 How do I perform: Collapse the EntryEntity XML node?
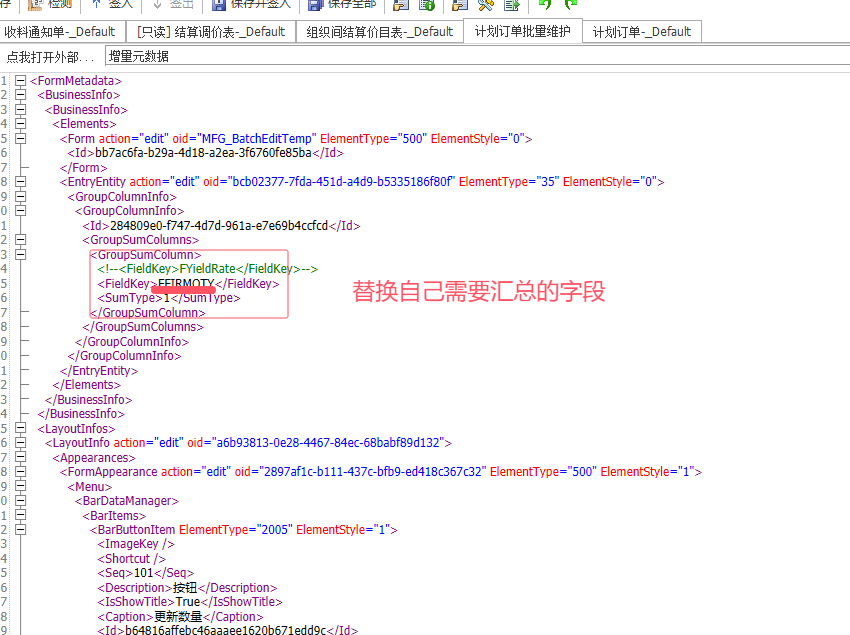click(20, 182)
